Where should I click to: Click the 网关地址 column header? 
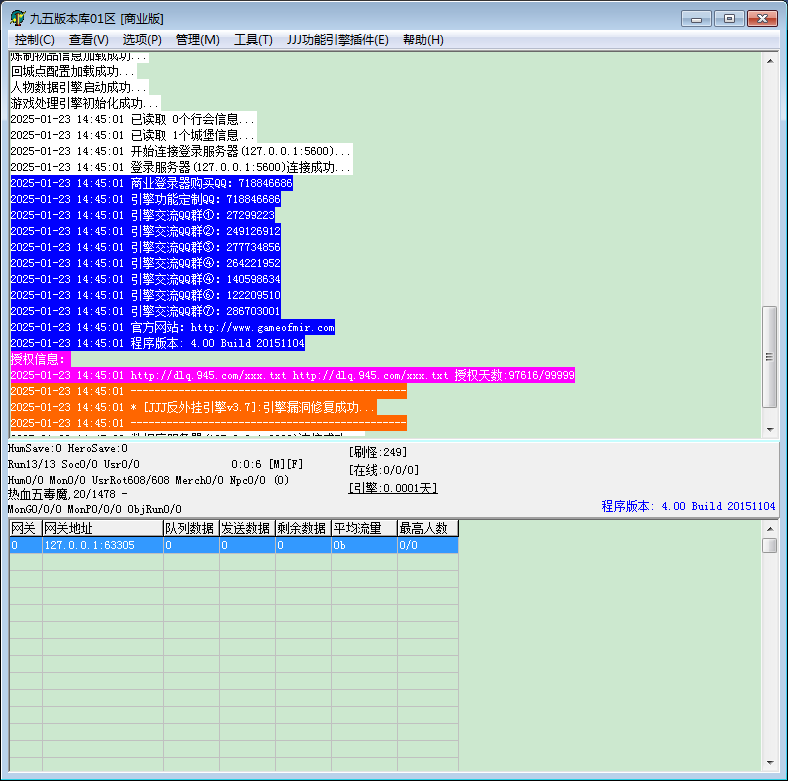tap(103, 528)
